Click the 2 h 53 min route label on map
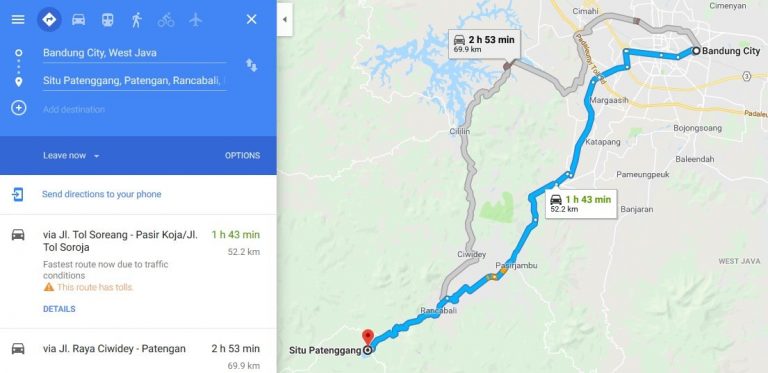 click(x=484, y=44)
